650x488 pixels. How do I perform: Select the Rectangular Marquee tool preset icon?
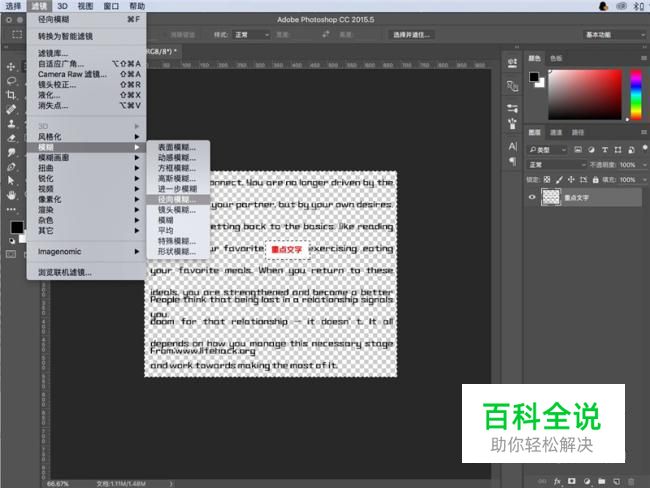(17, 34)
